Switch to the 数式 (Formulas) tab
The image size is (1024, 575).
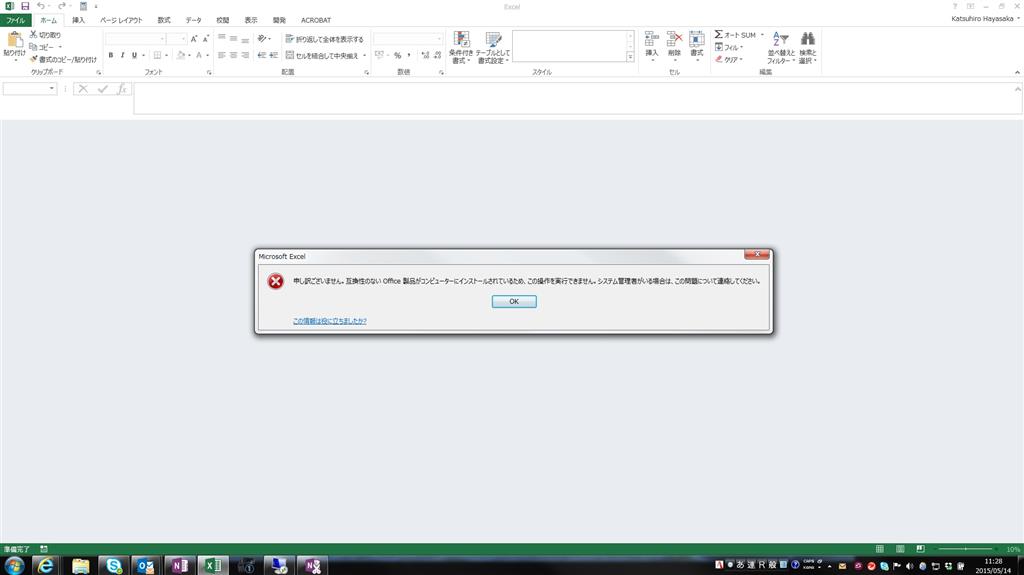(164, 20)
